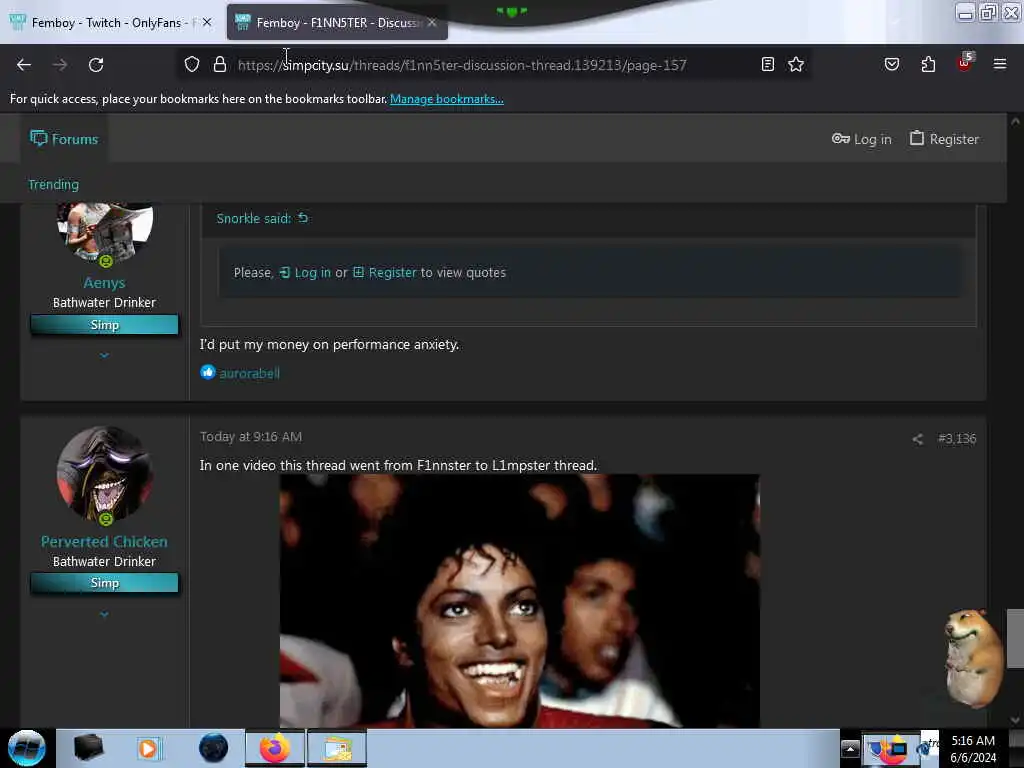Bookmark this page with the star icon
1024x768 pixels.
795,64
